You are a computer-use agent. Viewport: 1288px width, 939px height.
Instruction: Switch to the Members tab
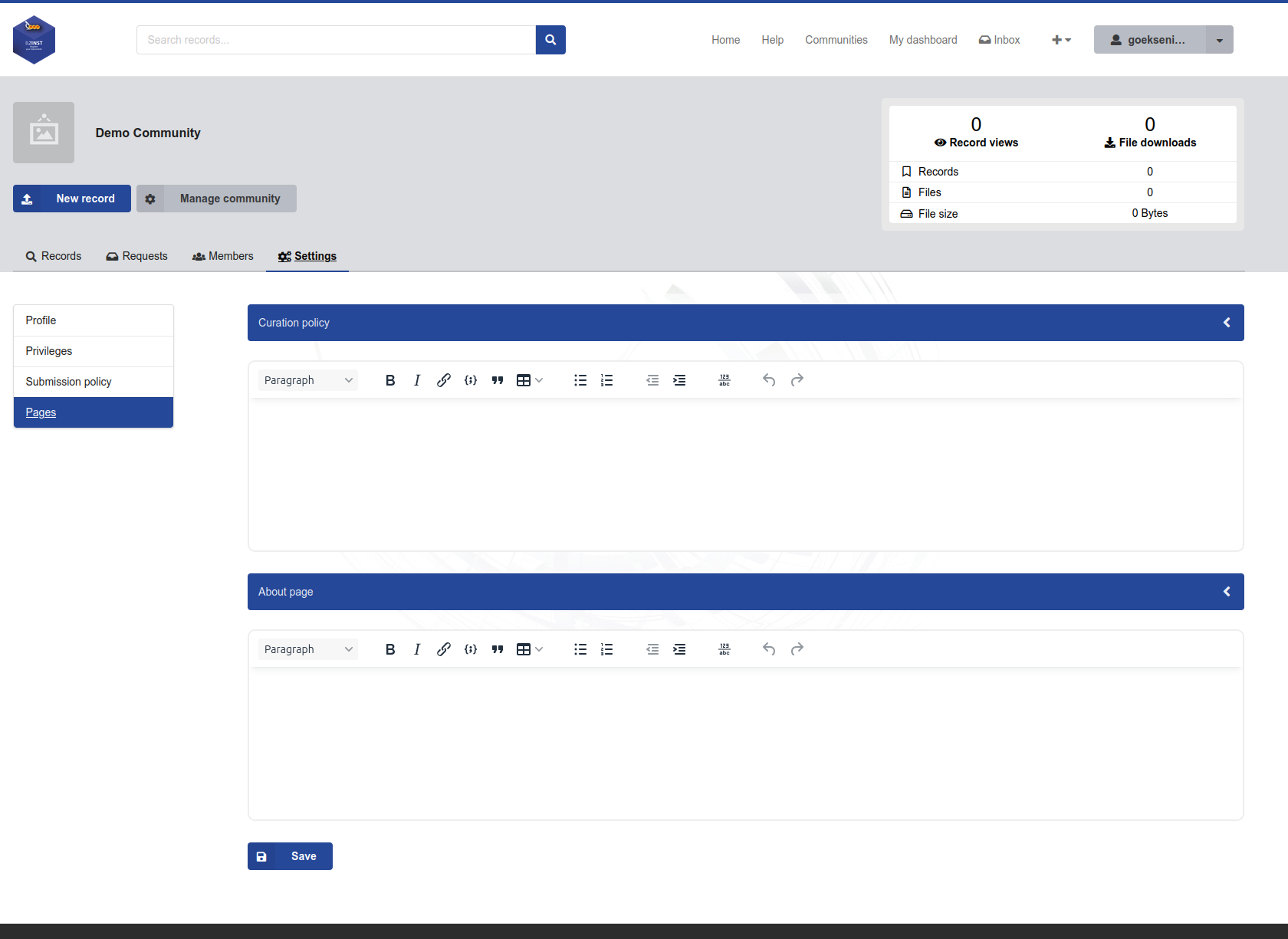tap(222, 256)
